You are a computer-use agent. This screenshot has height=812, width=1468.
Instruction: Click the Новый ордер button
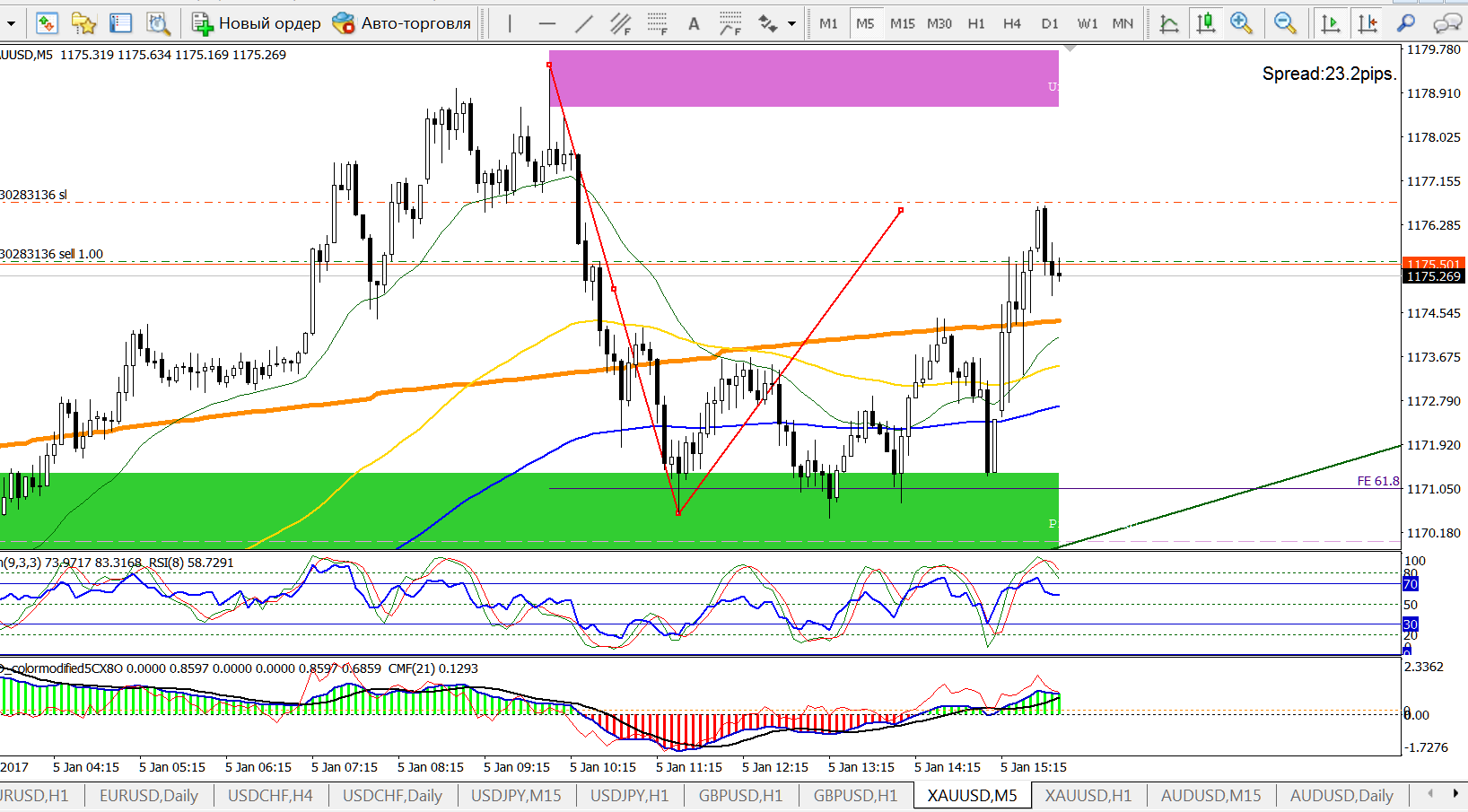coord(257,23)
